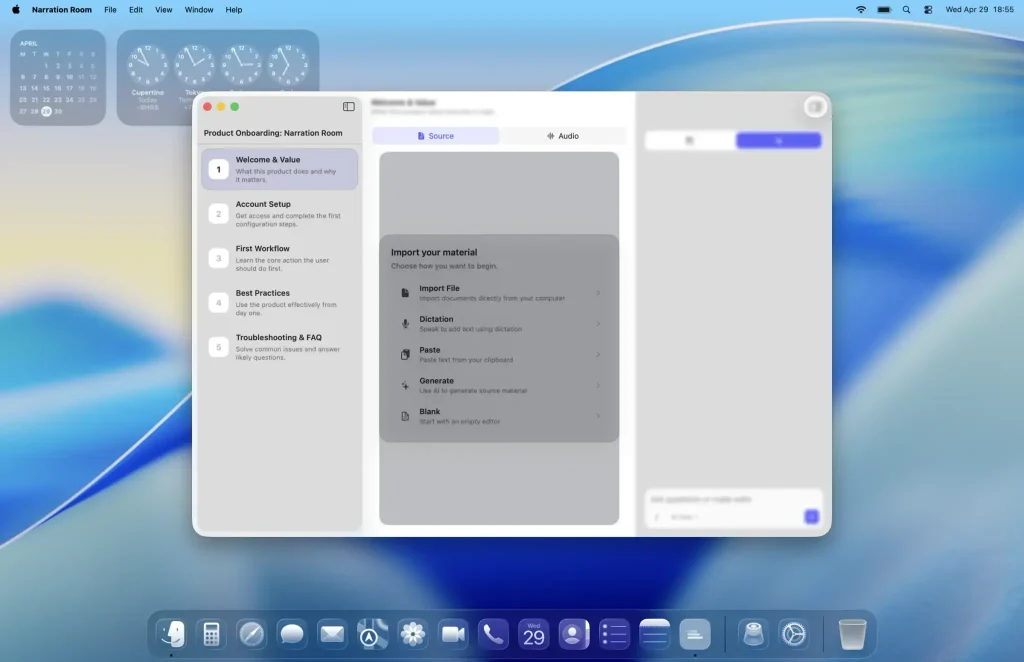Click the ask questions input field
1024x662 pixels.
(725, 499)
